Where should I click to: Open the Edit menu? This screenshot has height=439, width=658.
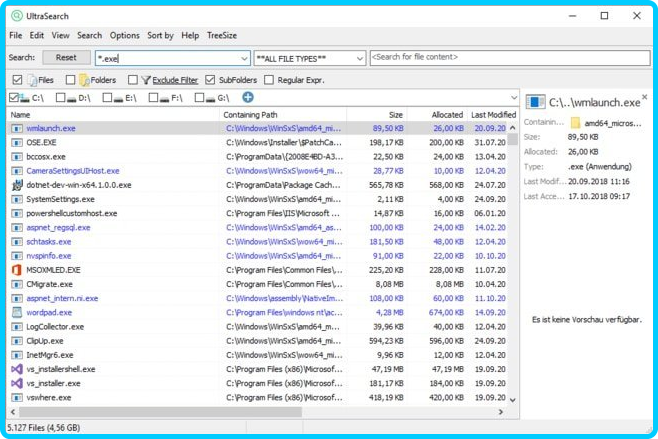click(37, 35)
